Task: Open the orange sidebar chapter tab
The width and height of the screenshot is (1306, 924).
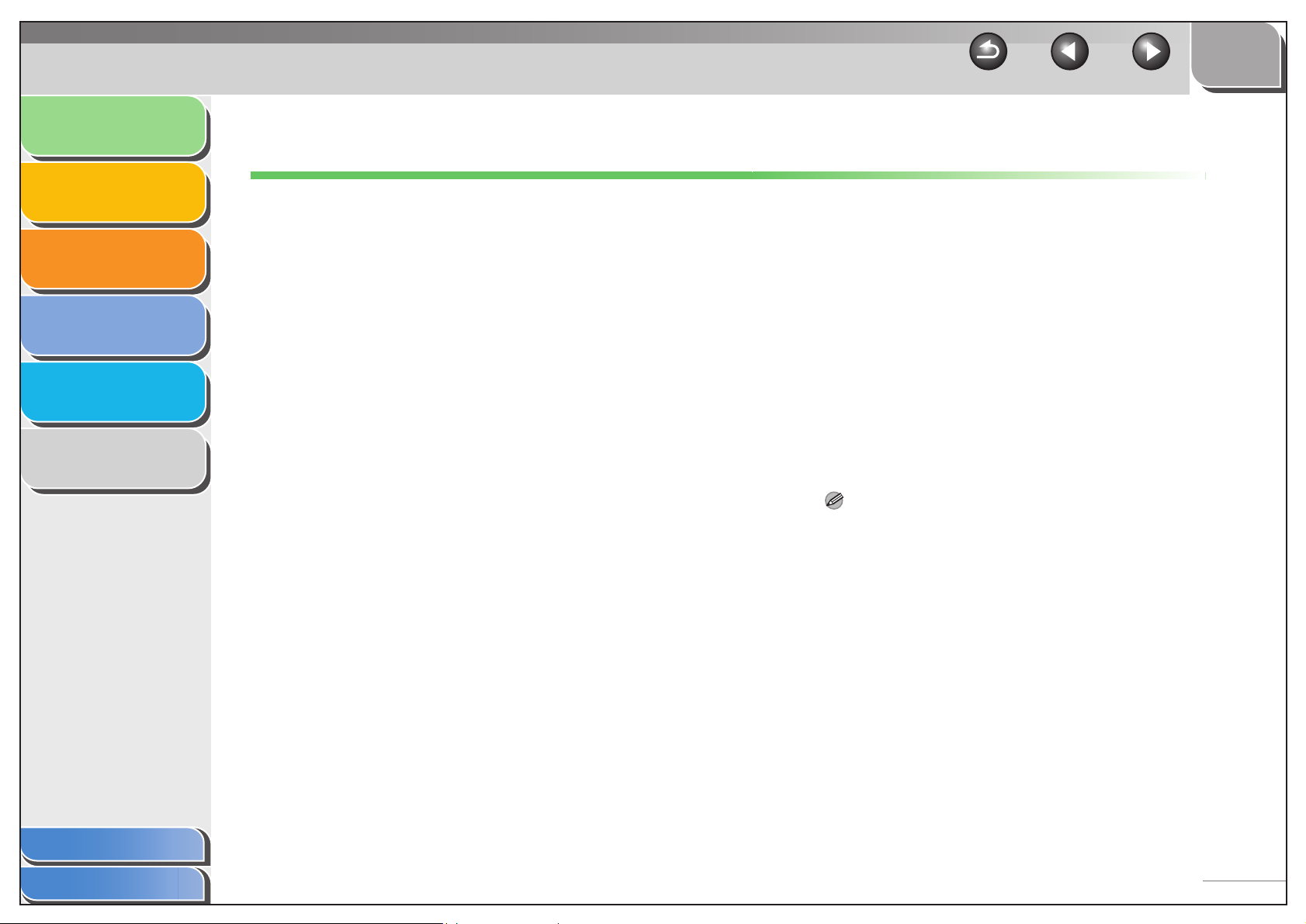Action: point(113,259)
